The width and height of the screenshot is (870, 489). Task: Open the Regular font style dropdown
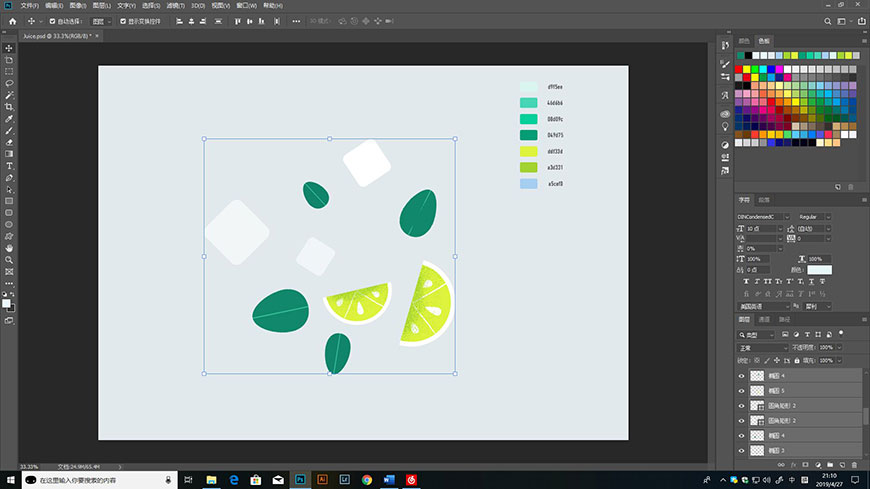tap(812, 216)
